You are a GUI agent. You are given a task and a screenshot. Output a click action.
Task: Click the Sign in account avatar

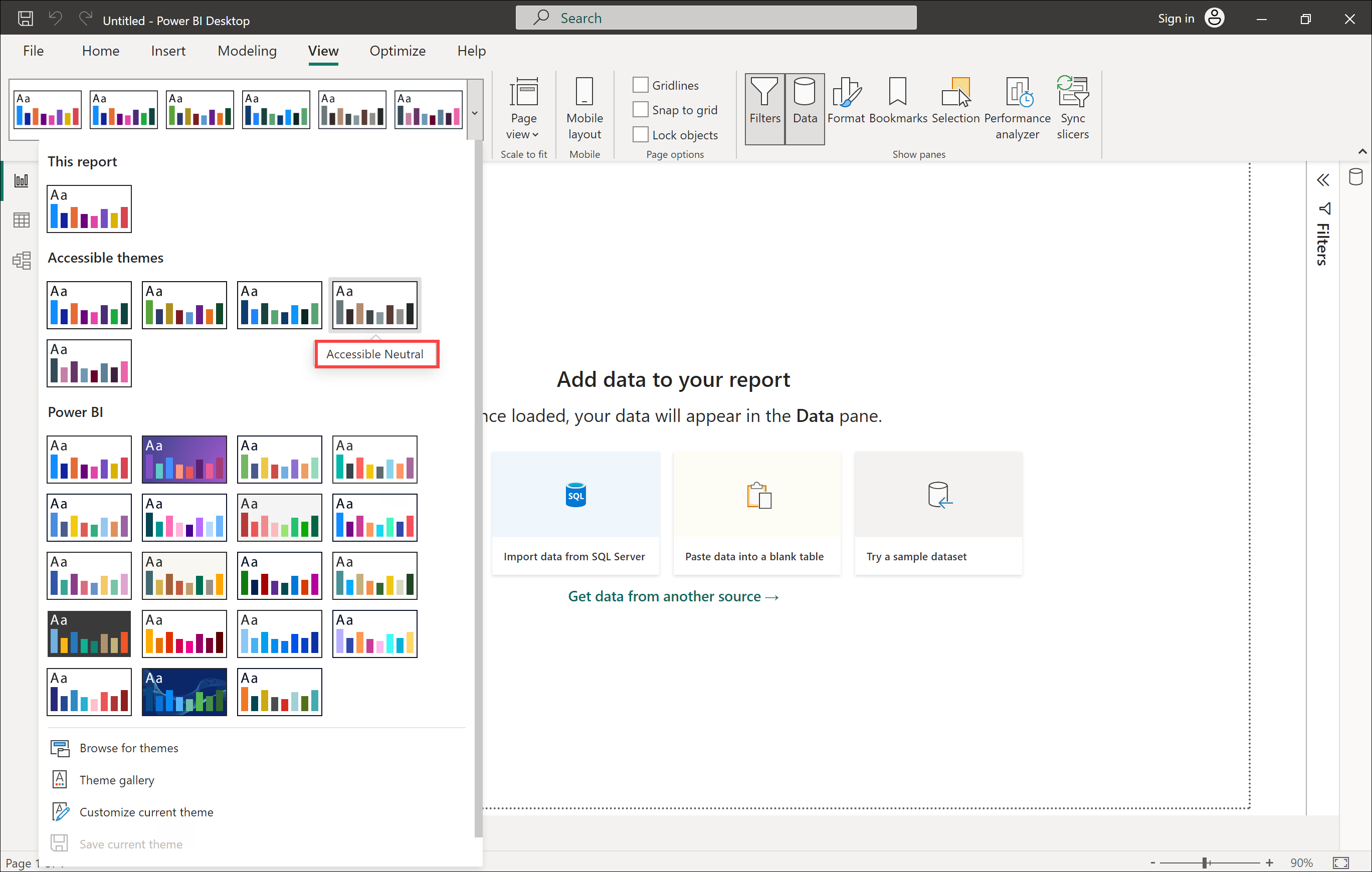coord(1214,18)
